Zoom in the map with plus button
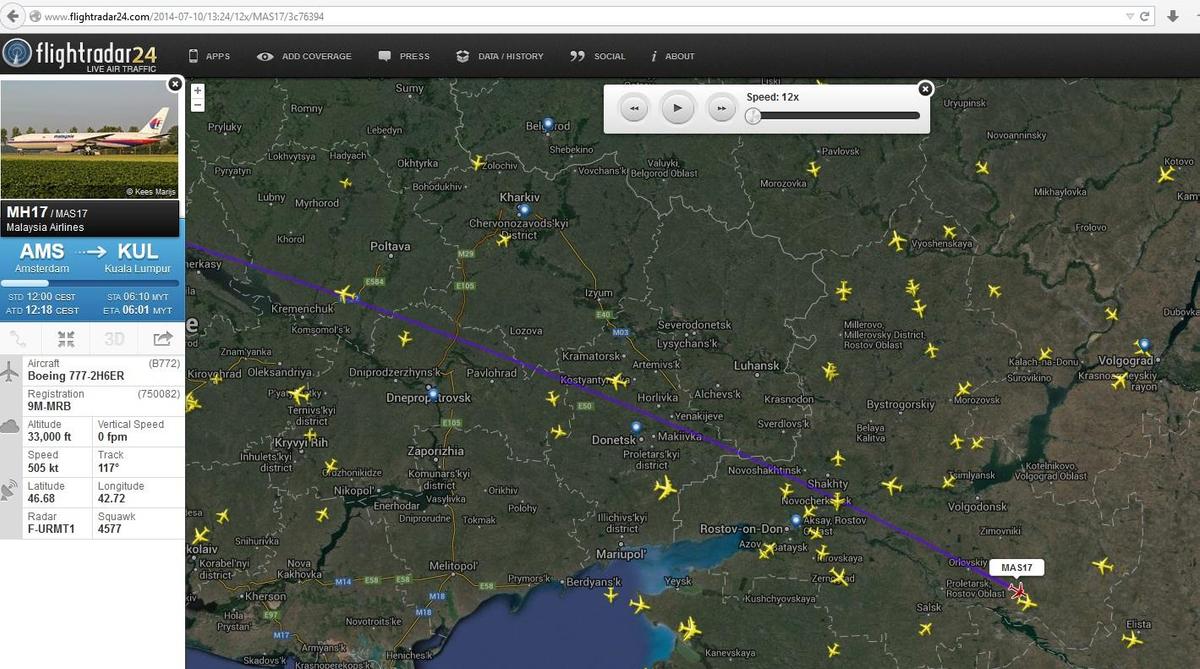Image resolution: width=1200 pixels, height=669 pixels. click(198, 91)
